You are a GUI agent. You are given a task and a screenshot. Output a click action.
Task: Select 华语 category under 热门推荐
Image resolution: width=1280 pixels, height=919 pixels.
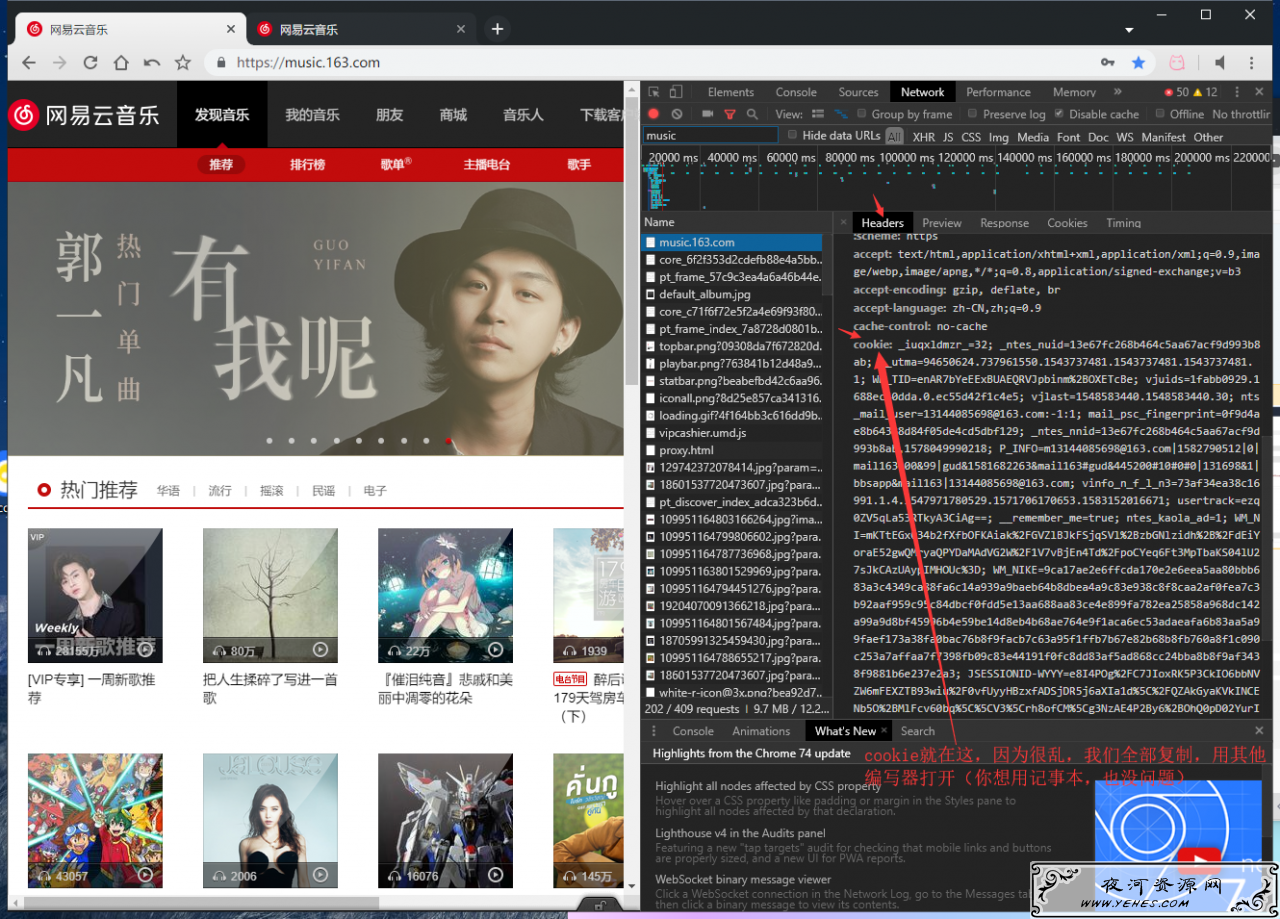(x=168, y=491)
